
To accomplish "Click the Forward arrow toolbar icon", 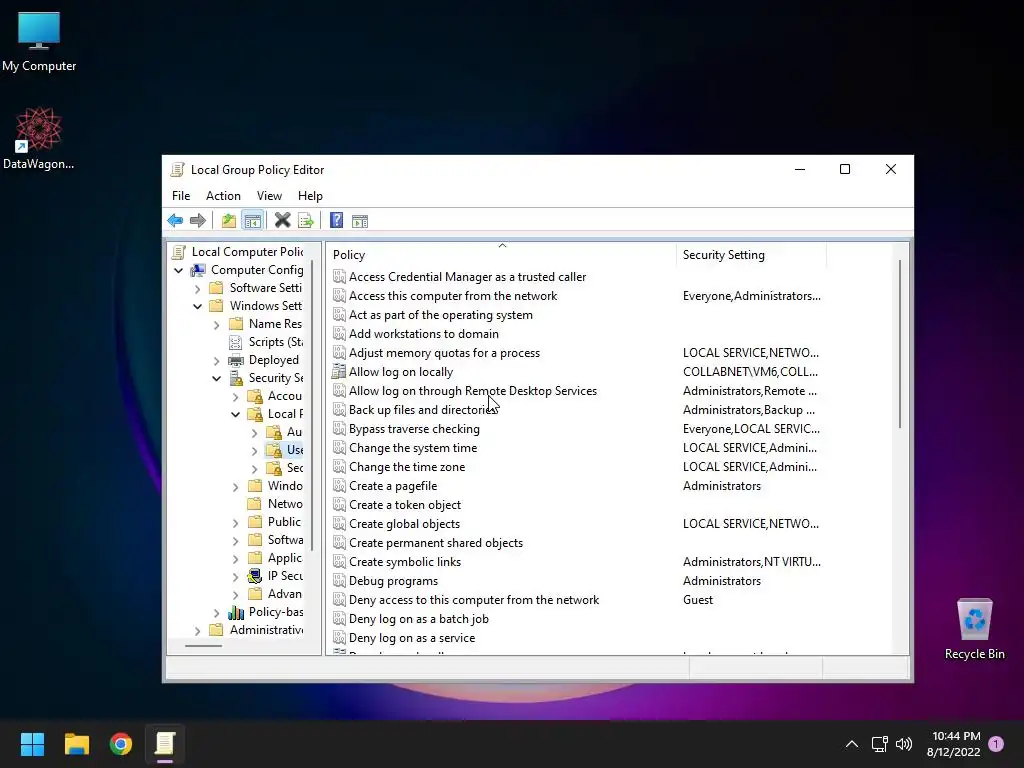I will pyautogui.click(x=198, y=221).
